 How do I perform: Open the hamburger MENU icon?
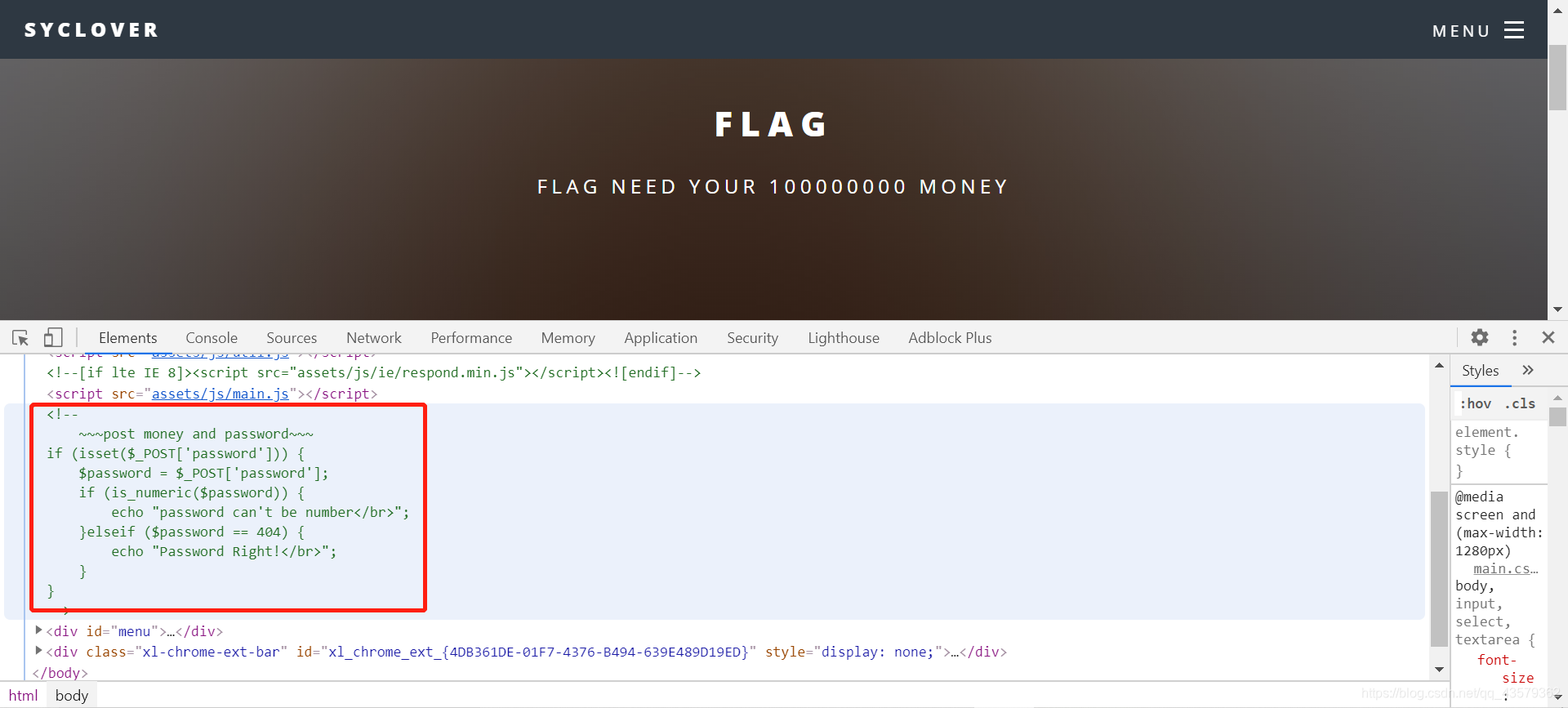[x=1514, y=30]
